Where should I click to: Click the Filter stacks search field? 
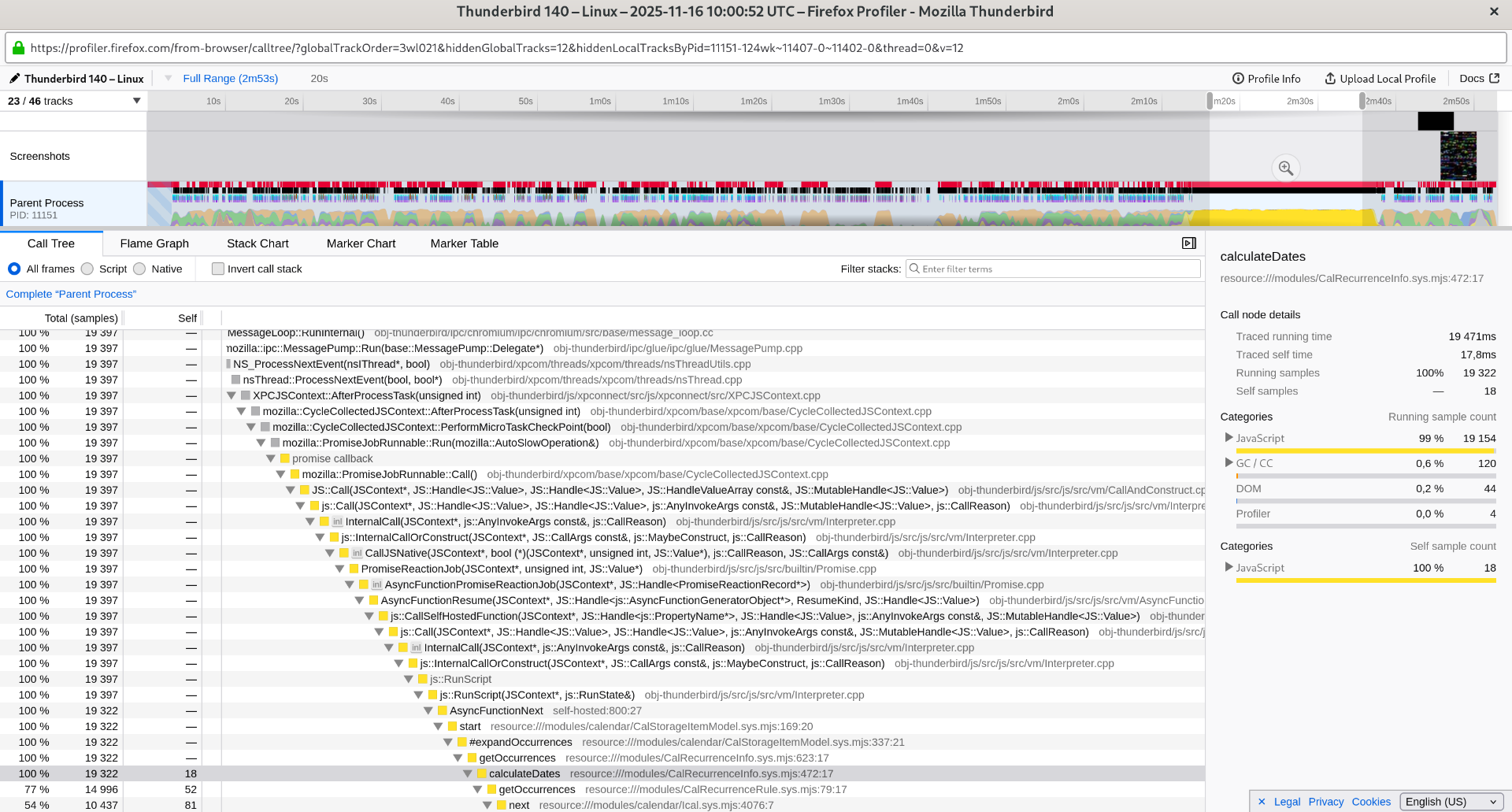[x=1053, y=269]
